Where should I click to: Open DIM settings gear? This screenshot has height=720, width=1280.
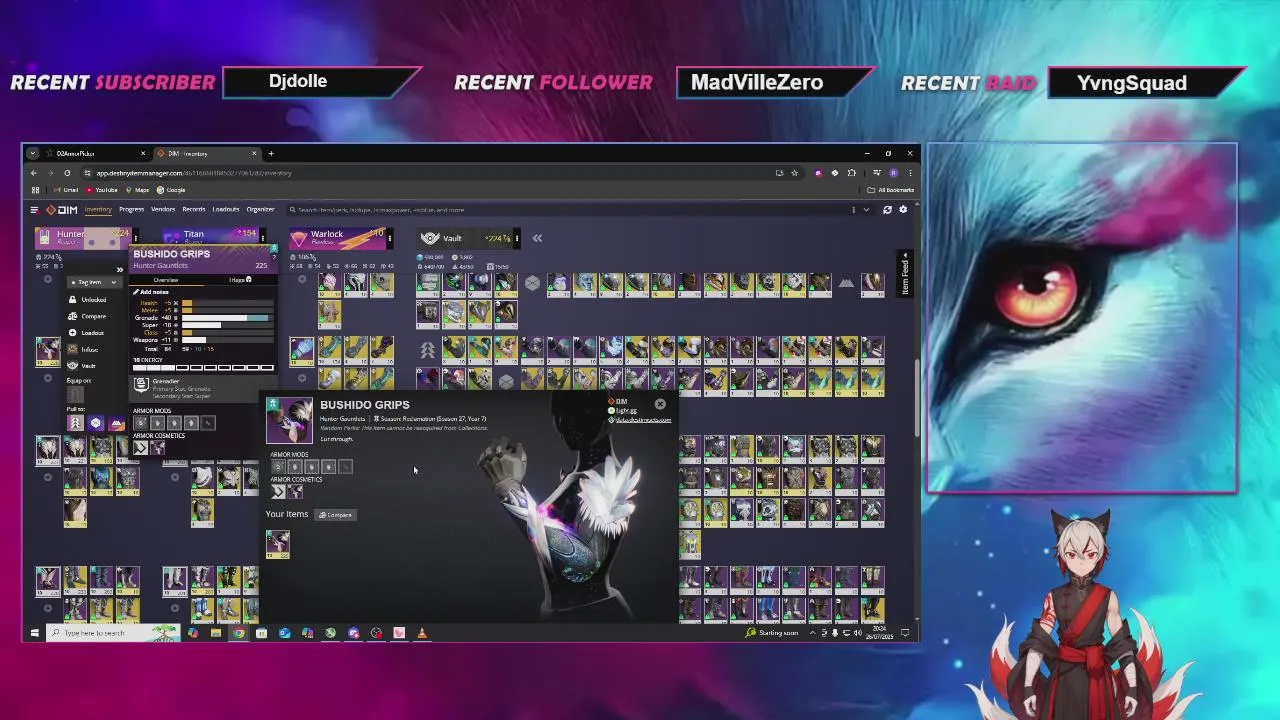pyautogui.click(x=903, y=210)
